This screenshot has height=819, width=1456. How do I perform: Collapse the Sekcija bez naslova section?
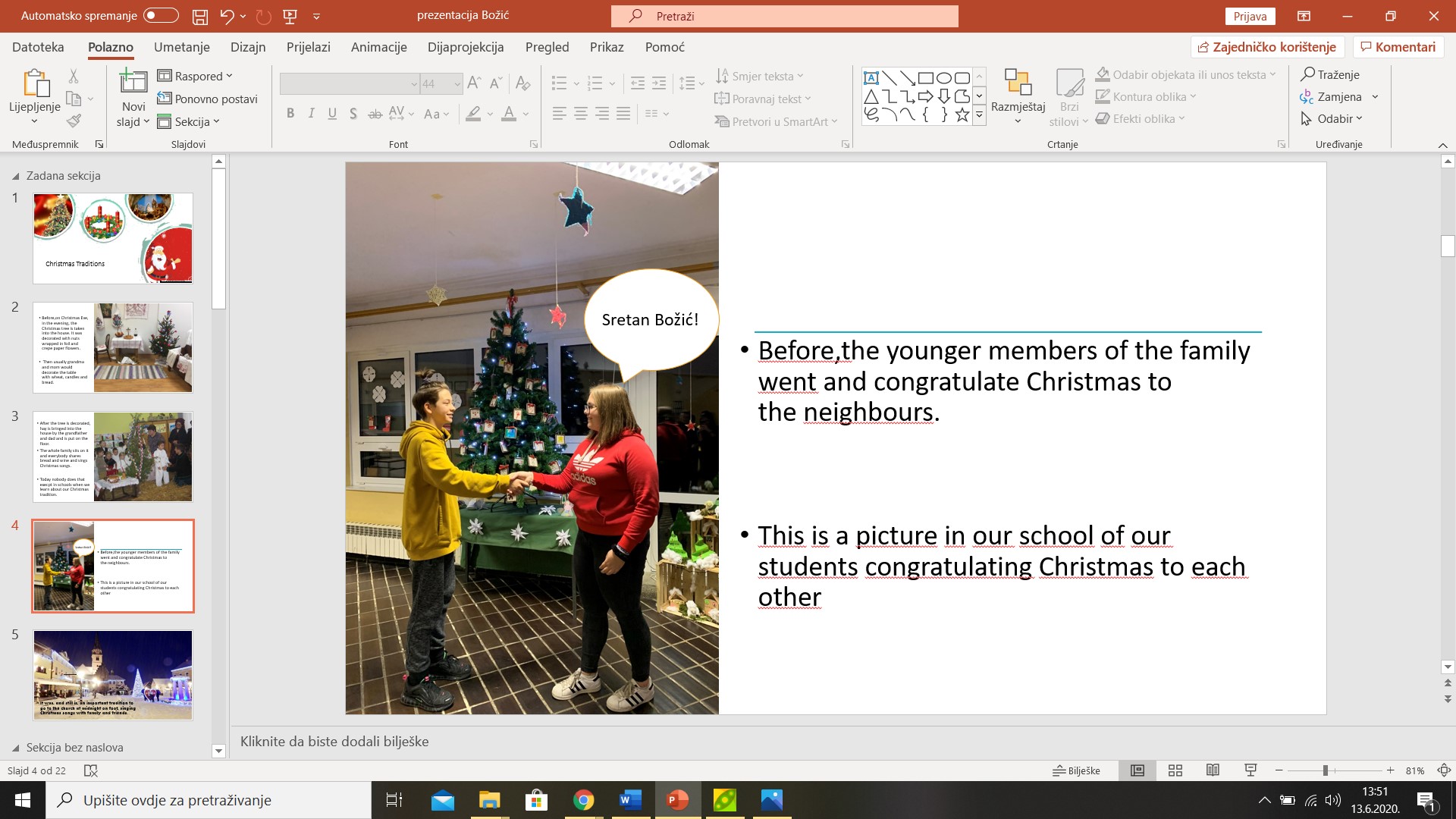click(16, 748)
